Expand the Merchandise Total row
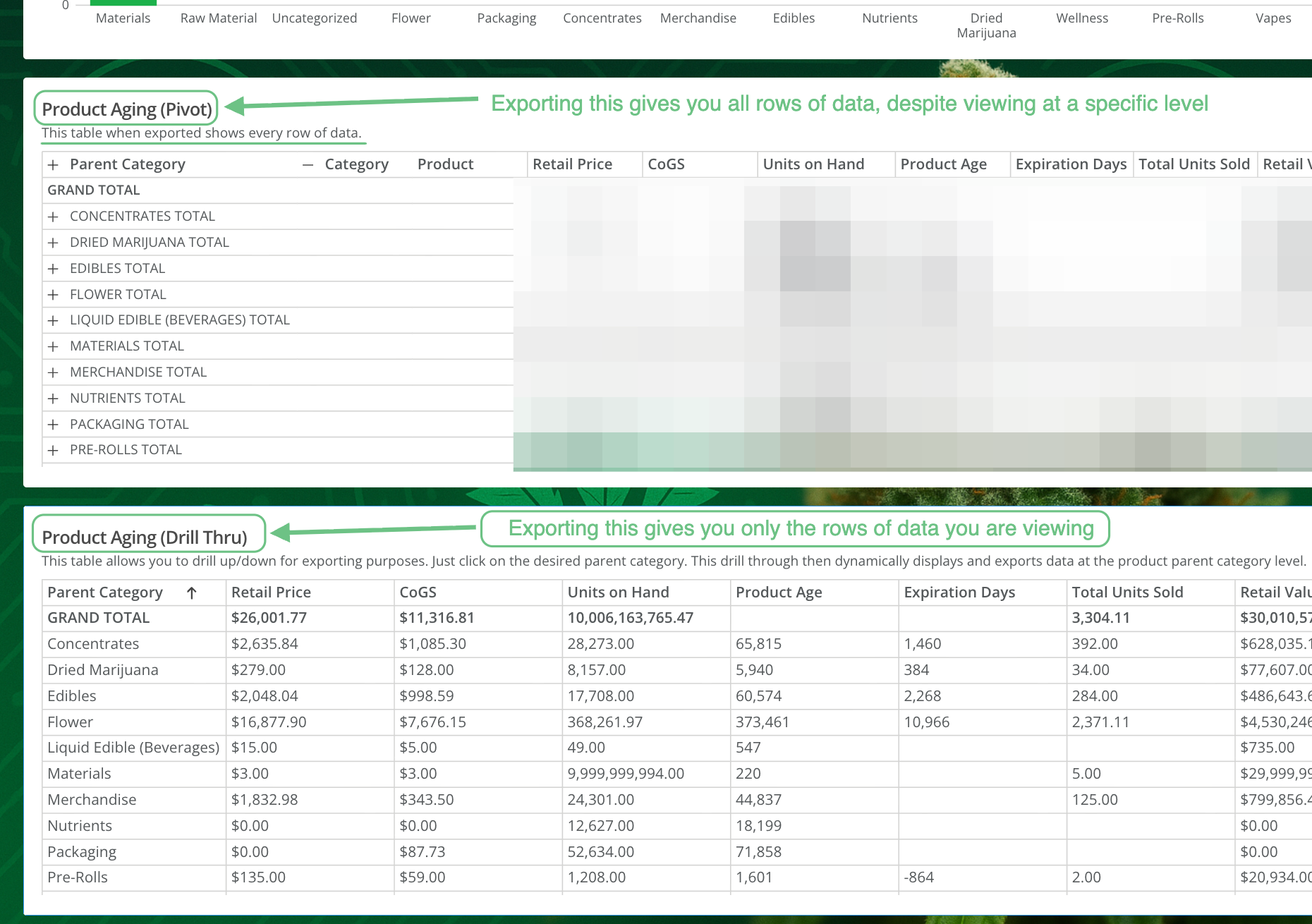The image size is (1312, 924). [x=53, y=372]
